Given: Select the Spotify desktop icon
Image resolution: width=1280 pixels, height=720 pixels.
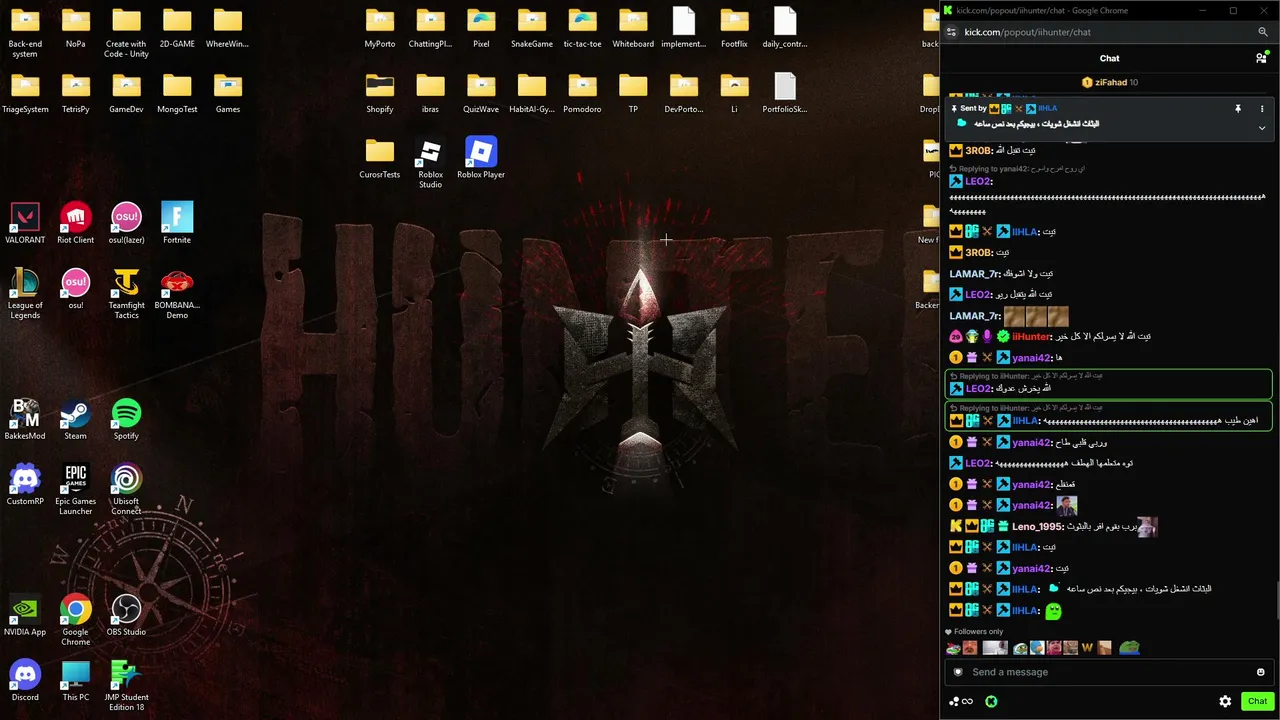Looking at the screenshot, I should [126, 419].
